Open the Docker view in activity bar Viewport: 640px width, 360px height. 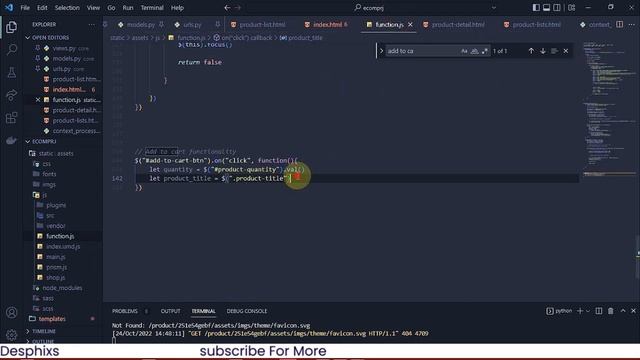coord(11,141)
